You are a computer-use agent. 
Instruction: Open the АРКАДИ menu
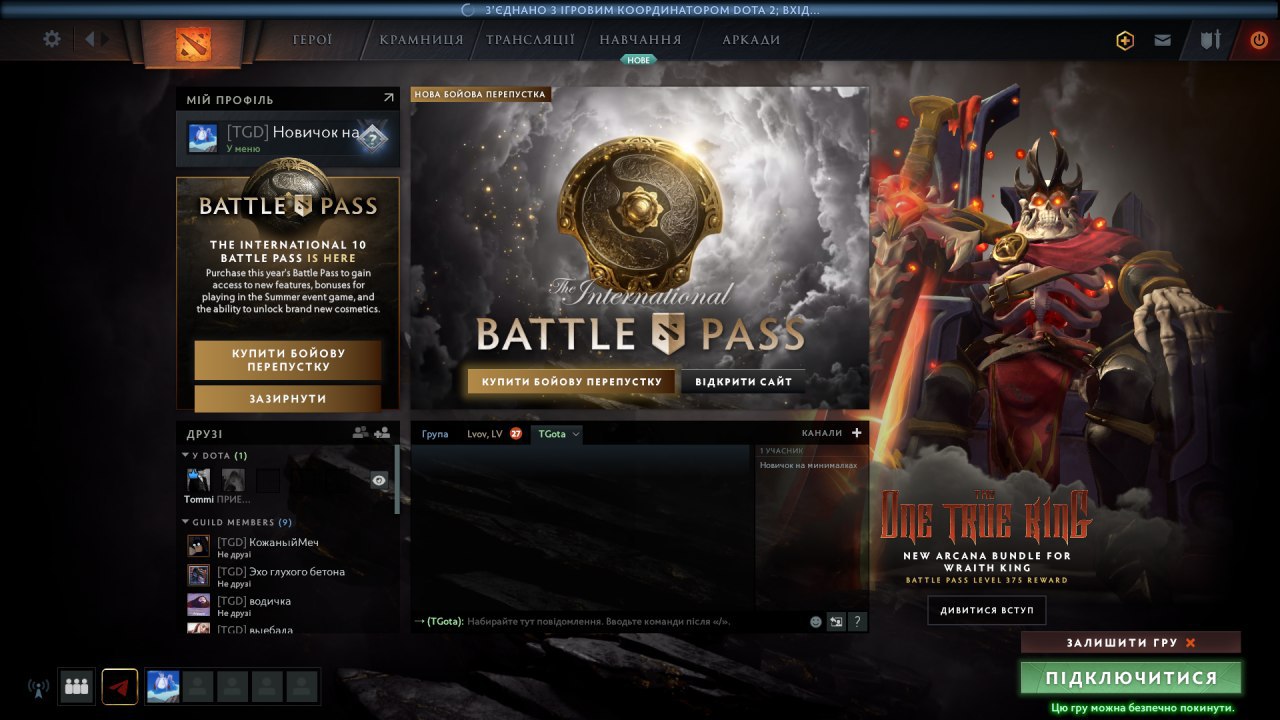click(x=751, y=40)
